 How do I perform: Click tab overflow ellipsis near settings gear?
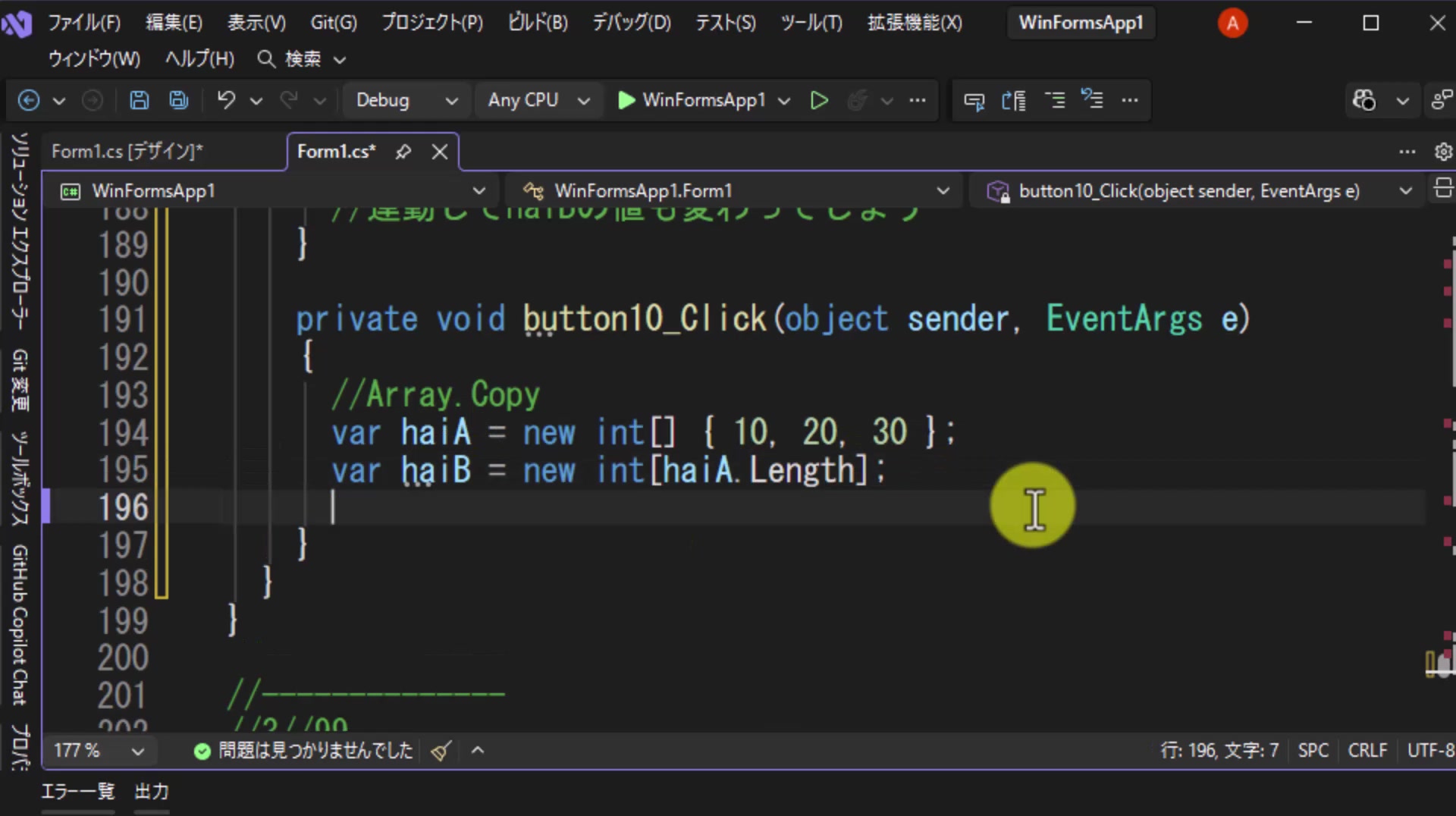1407,152
